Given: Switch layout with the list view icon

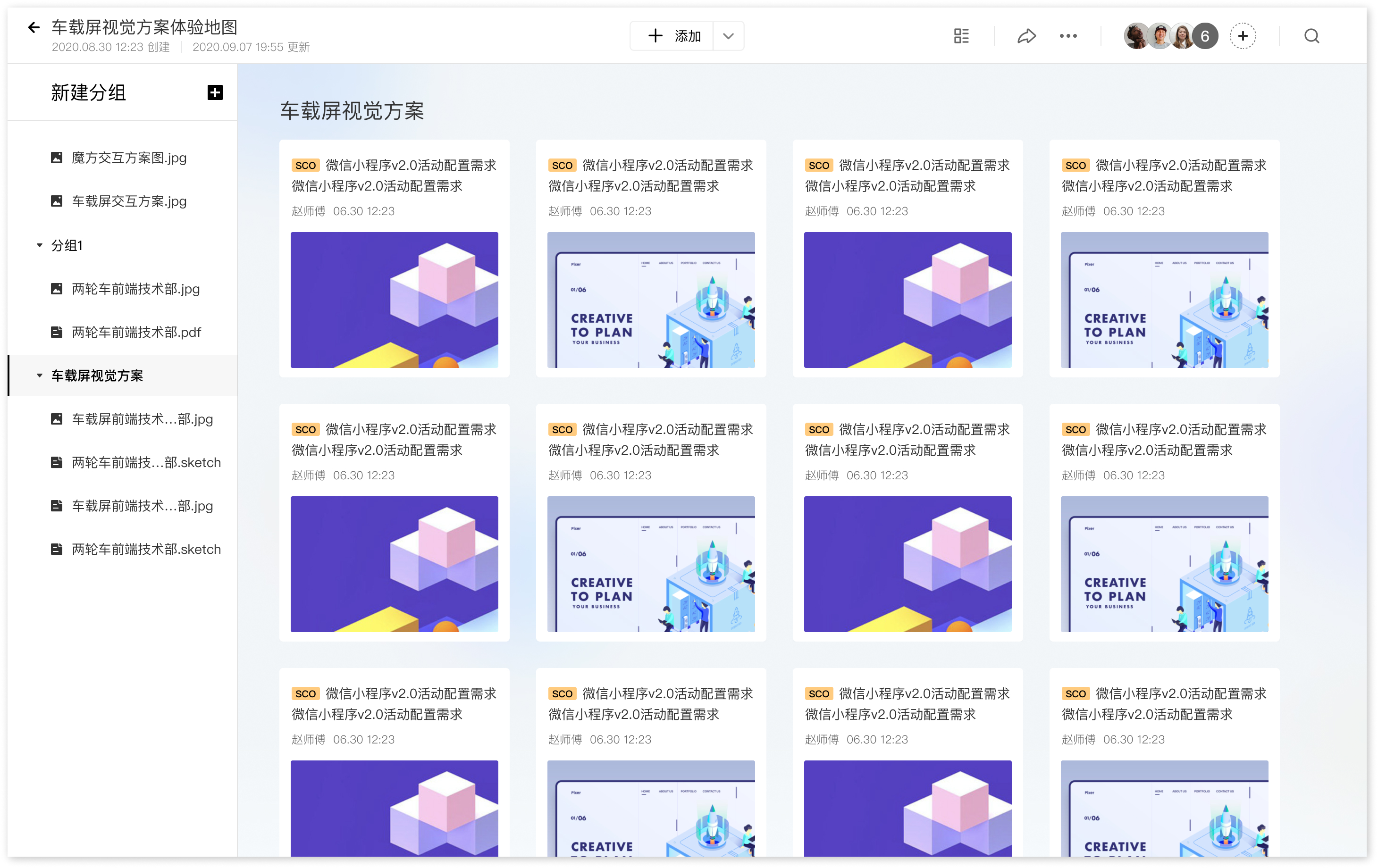Looking at the screenshot, I should (x=961, y=36).
